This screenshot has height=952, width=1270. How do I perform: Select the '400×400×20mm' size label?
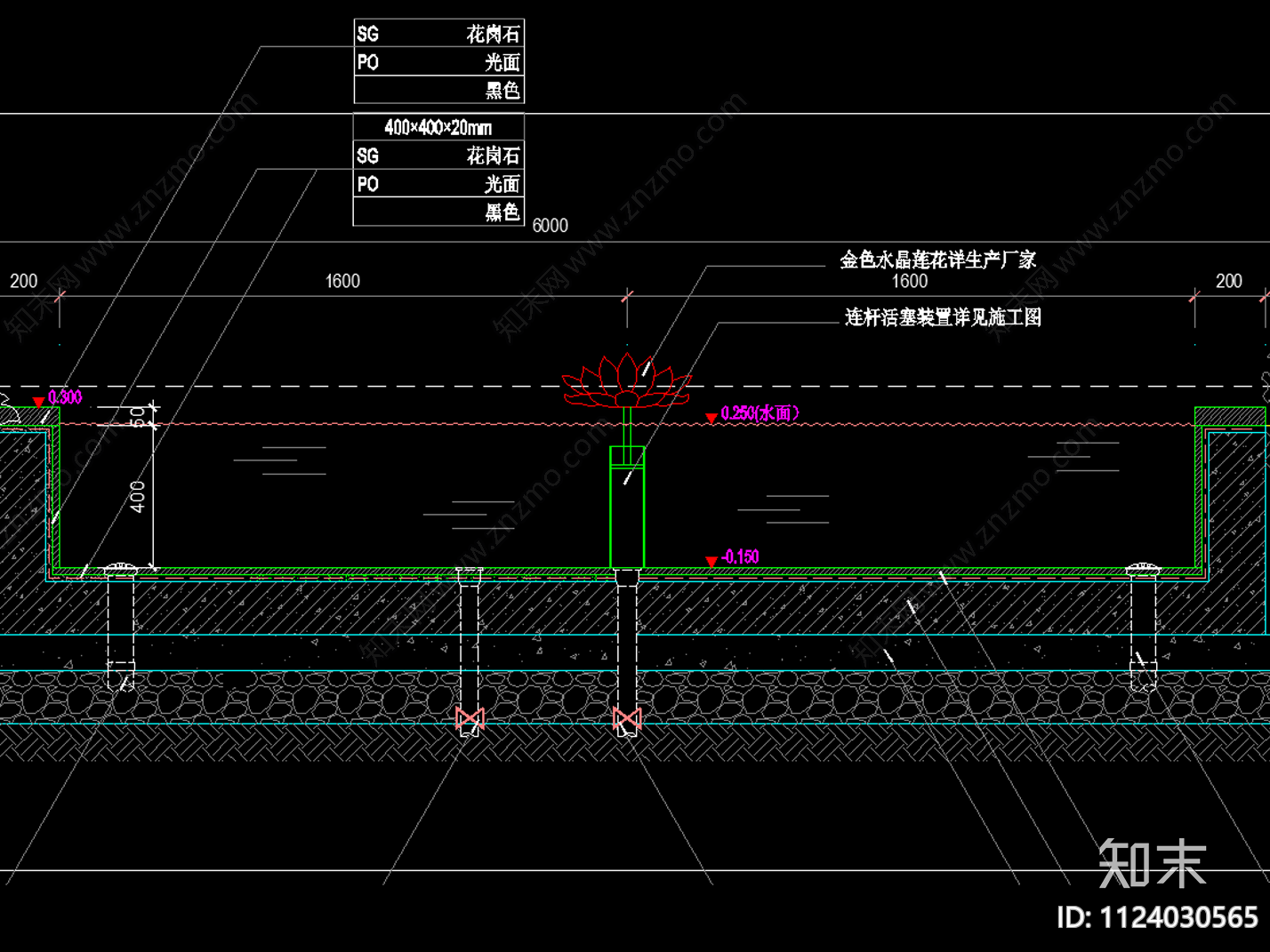[438, 127]
